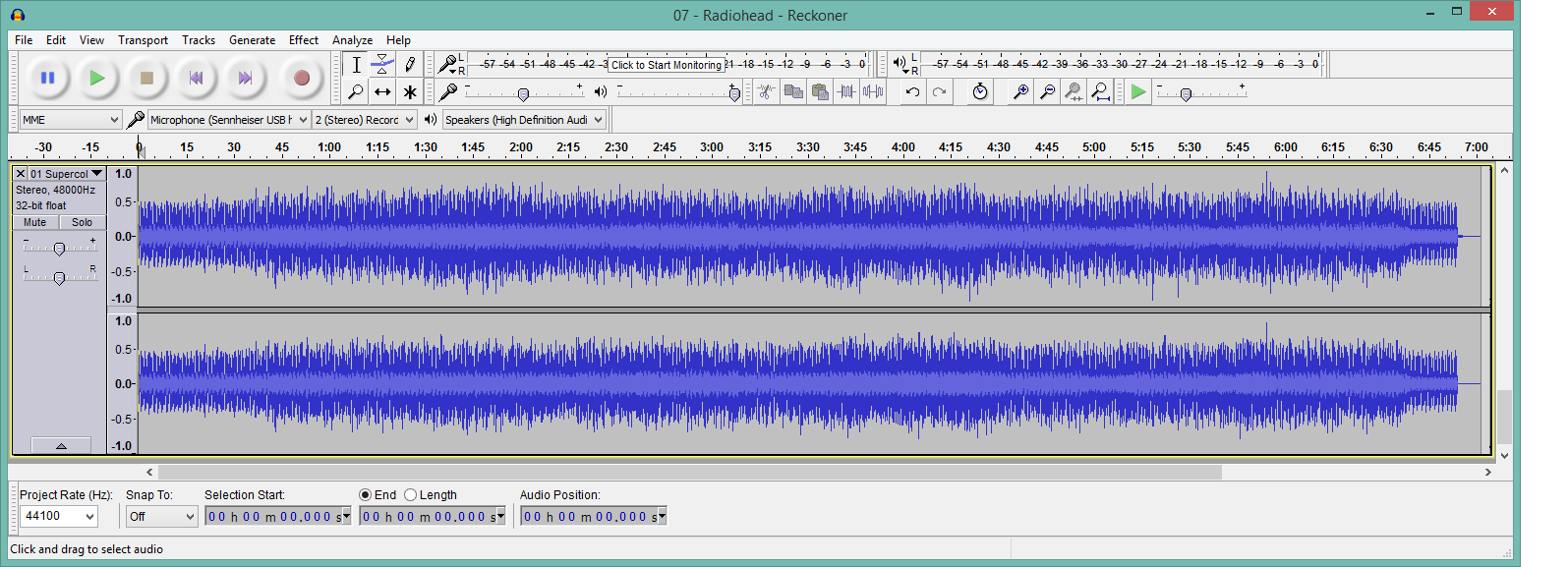Image resolution: width=1568 pixels, height=567 pixels.
Task: Open the Tracks menu
Action: coord(199,40)
